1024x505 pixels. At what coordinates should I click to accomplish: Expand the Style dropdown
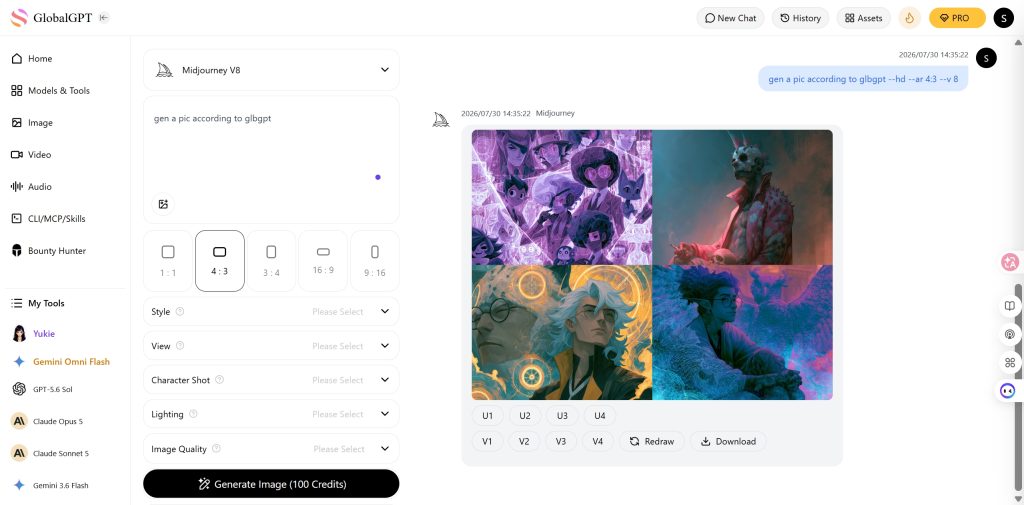(271, 312)
